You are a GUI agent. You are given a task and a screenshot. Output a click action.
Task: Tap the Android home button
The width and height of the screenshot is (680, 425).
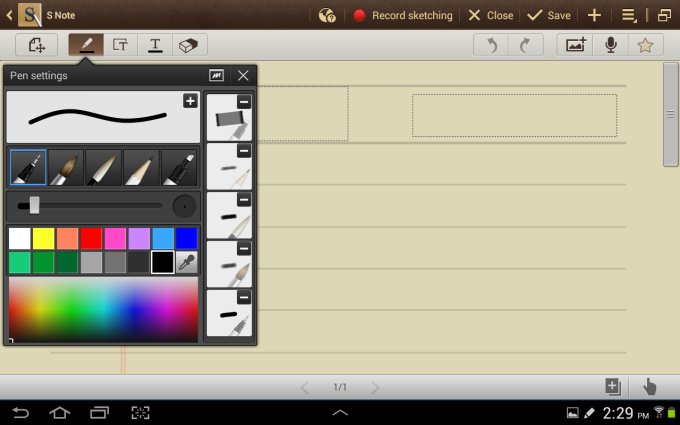(x=59, y=412)
